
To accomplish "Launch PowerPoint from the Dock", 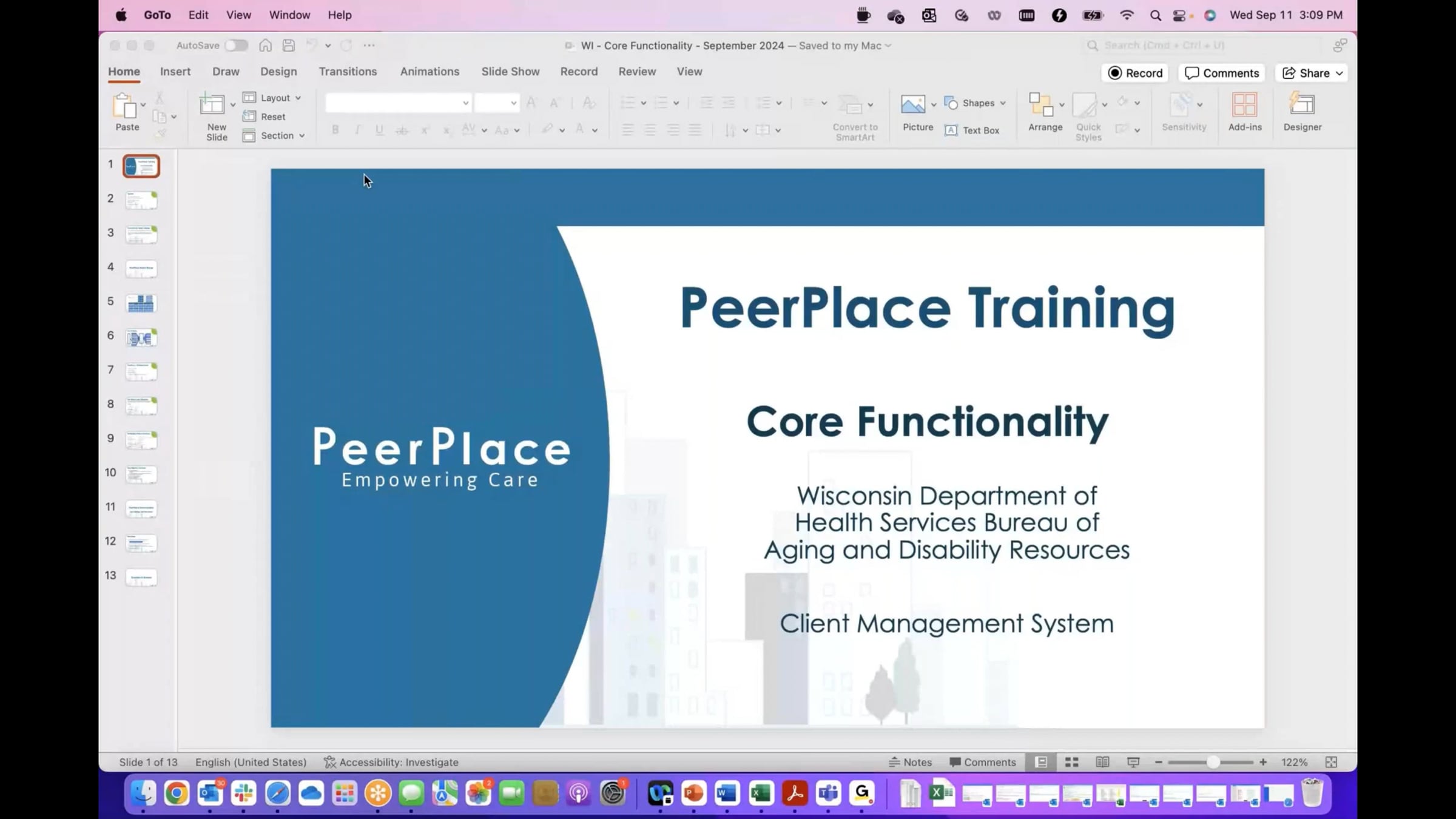I will click(693, 794).
